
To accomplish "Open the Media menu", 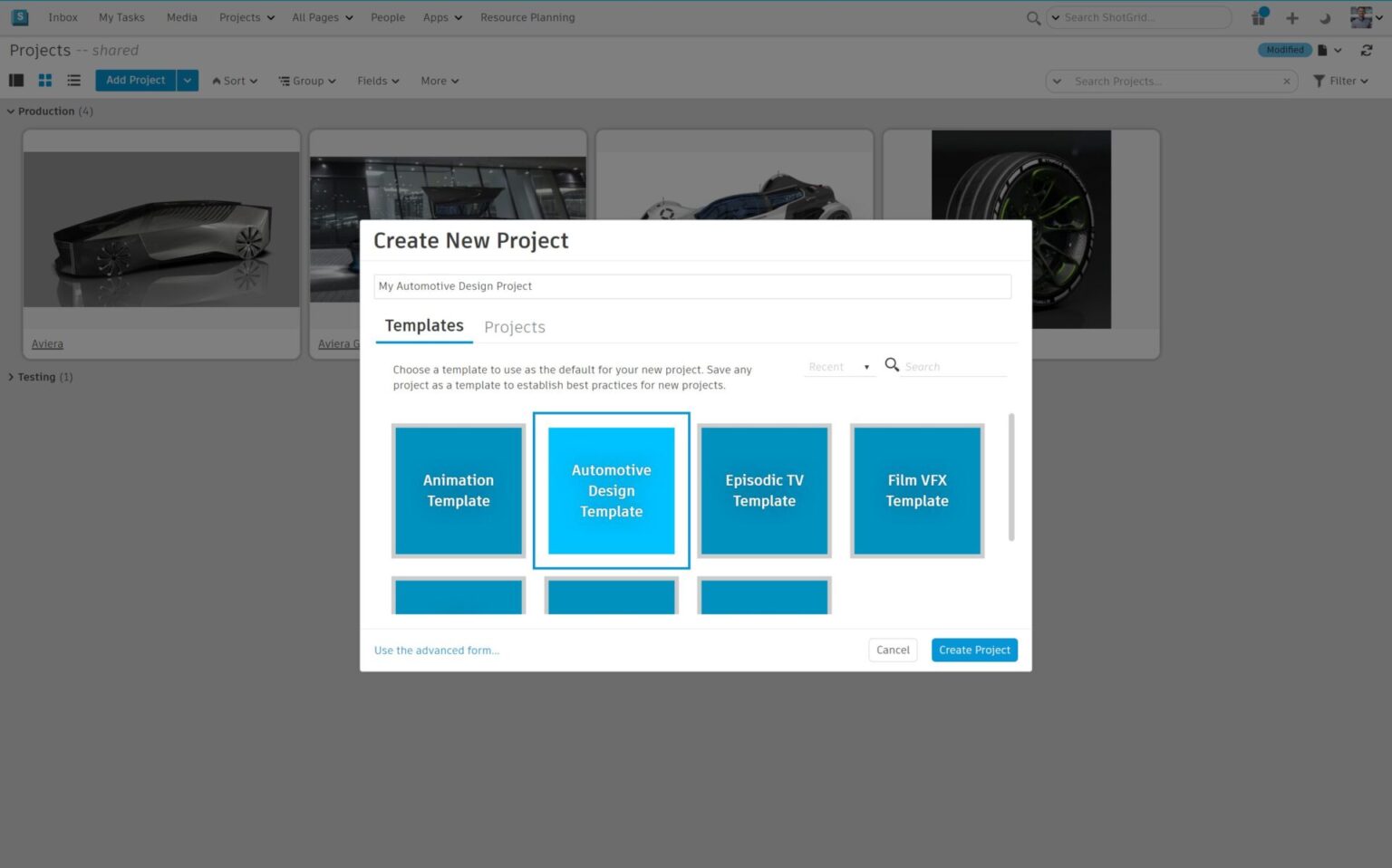I will (x=181, y=16).
